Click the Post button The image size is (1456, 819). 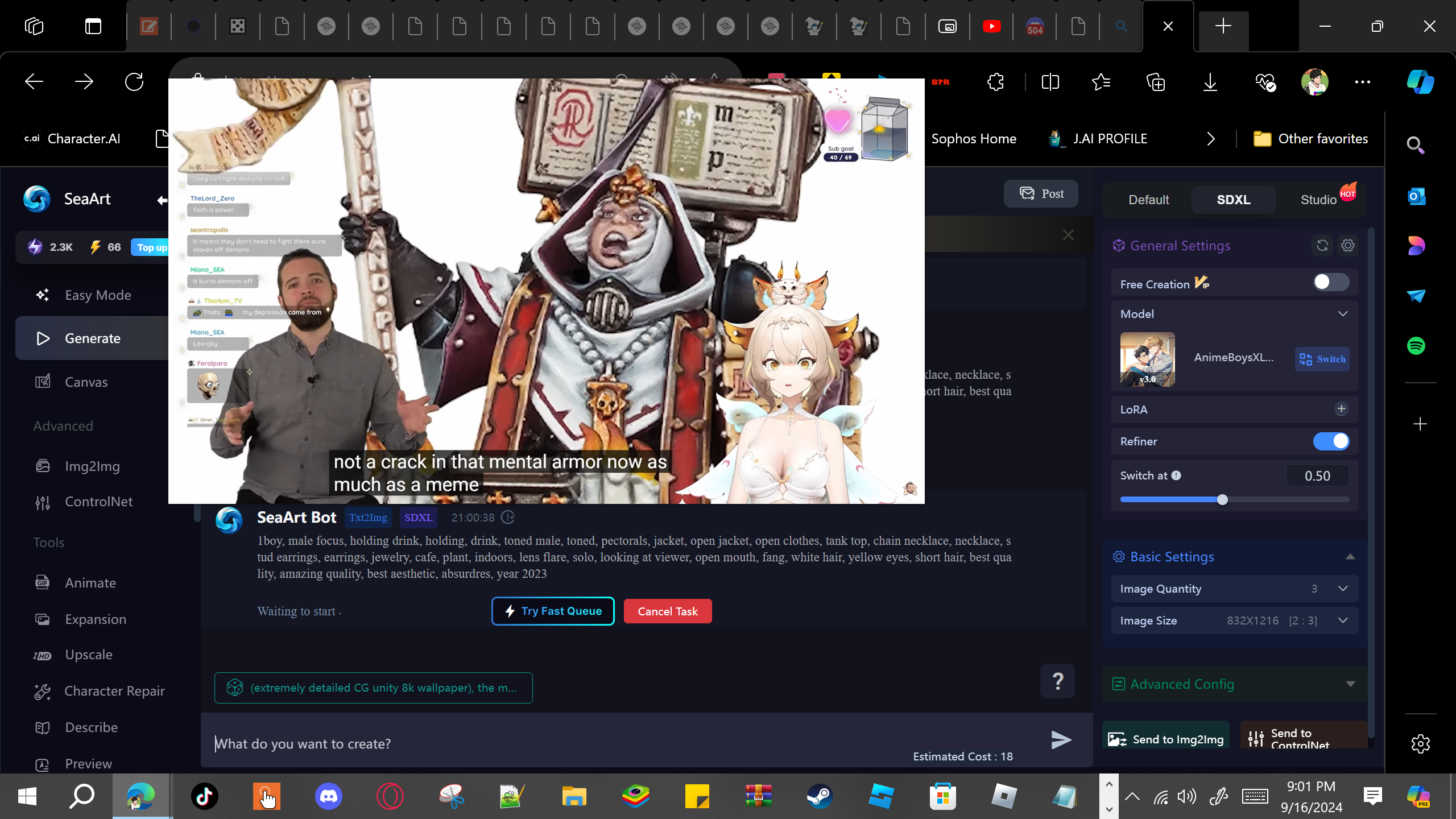point(1041,194)
